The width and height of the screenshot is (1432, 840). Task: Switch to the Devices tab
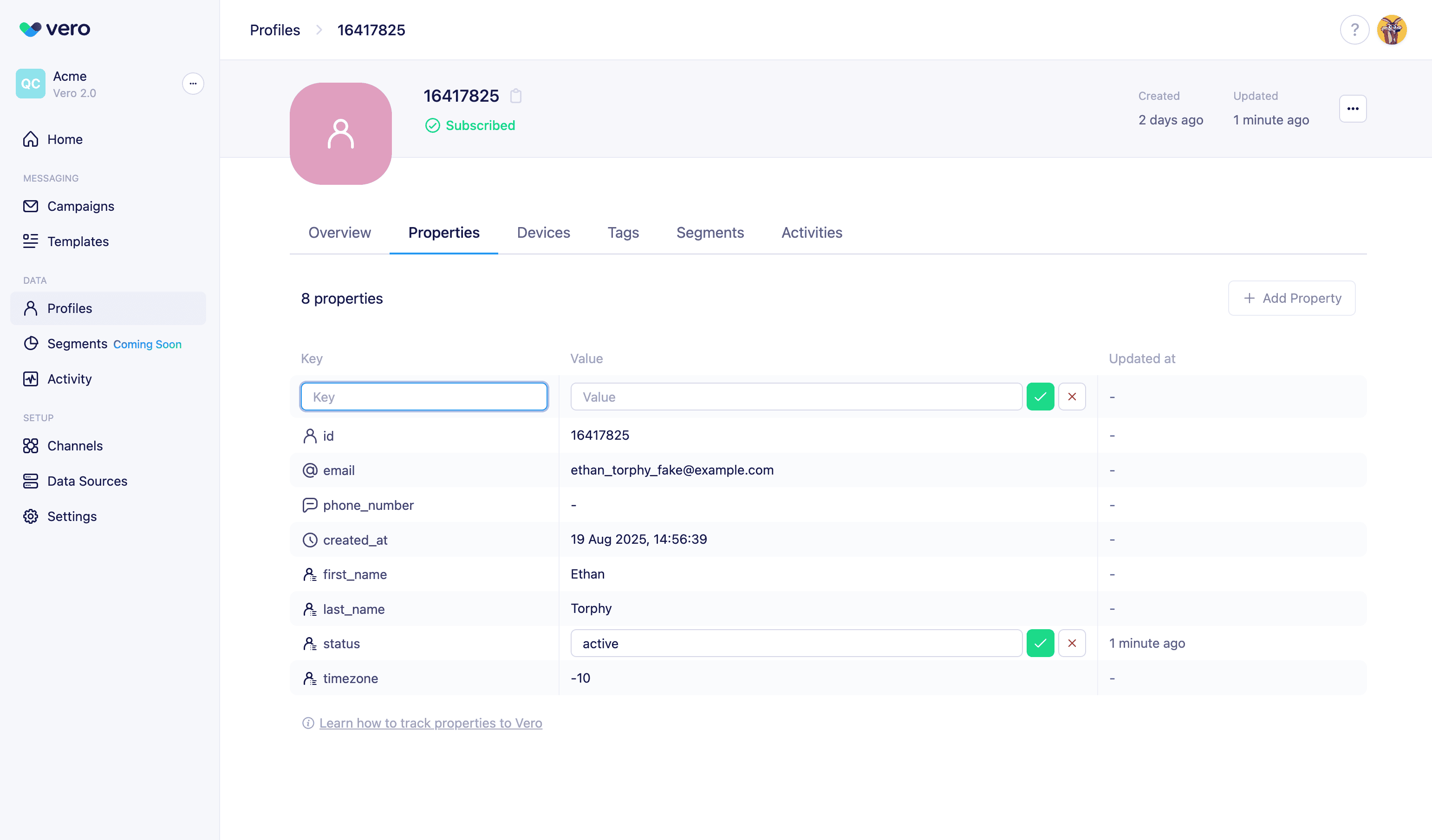click(x=543, y=233)
